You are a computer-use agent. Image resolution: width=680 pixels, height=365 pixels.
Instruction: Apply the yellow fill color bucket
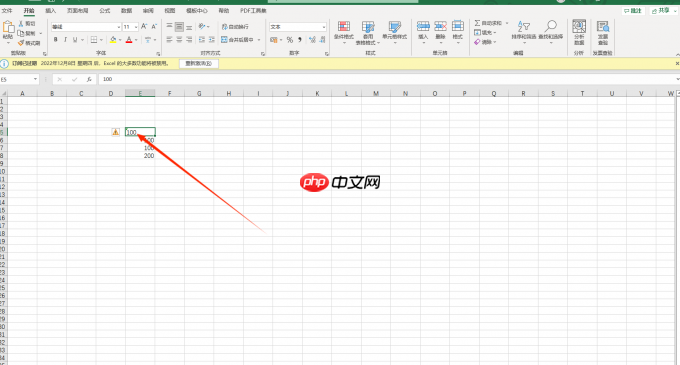113,40
